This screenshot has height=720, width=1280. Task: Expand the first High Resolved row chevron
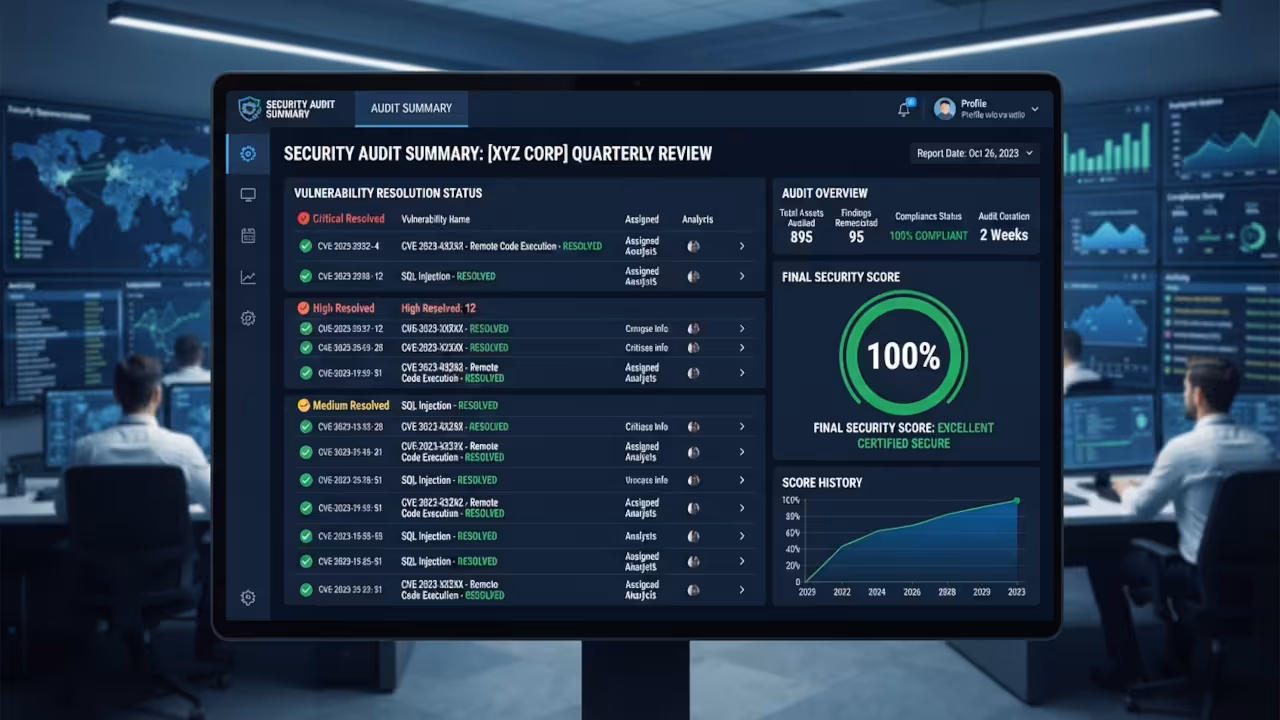tap(742, 328)
